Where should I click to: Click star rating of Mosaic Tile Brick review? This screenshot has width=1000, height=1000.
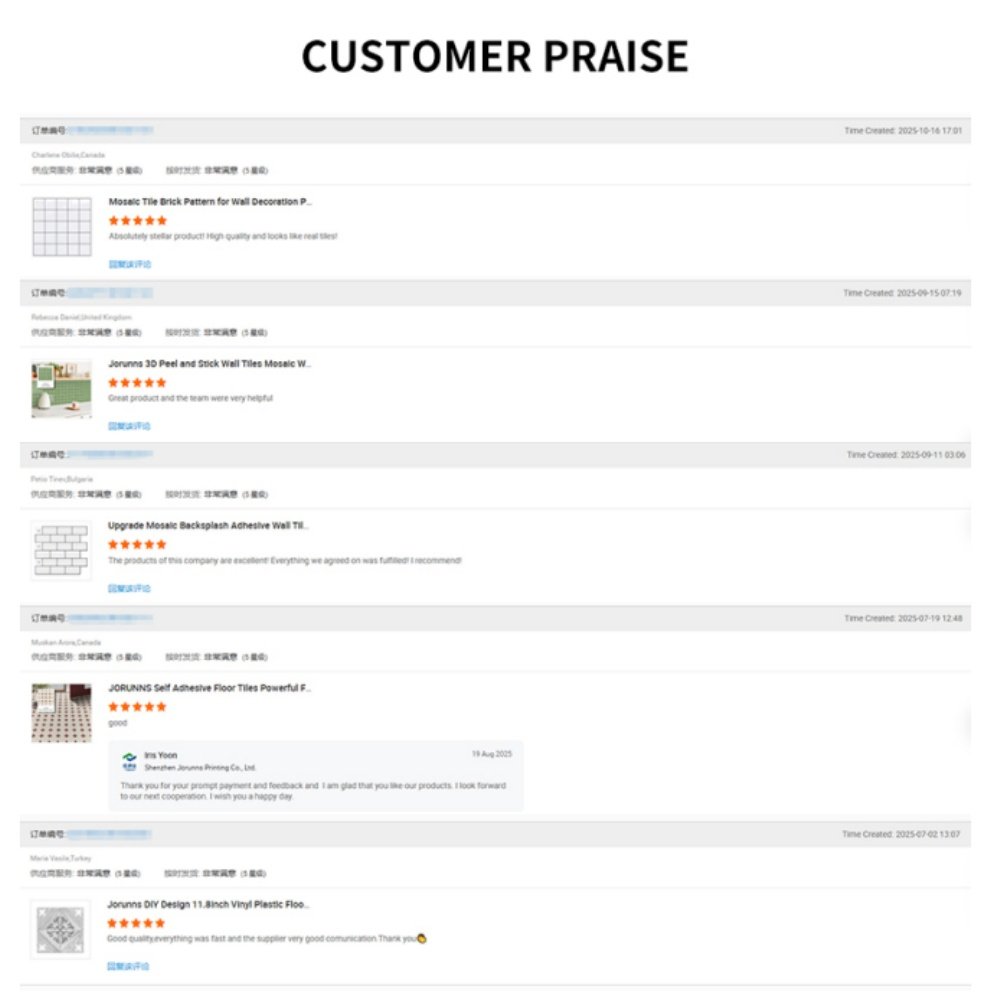137,220
